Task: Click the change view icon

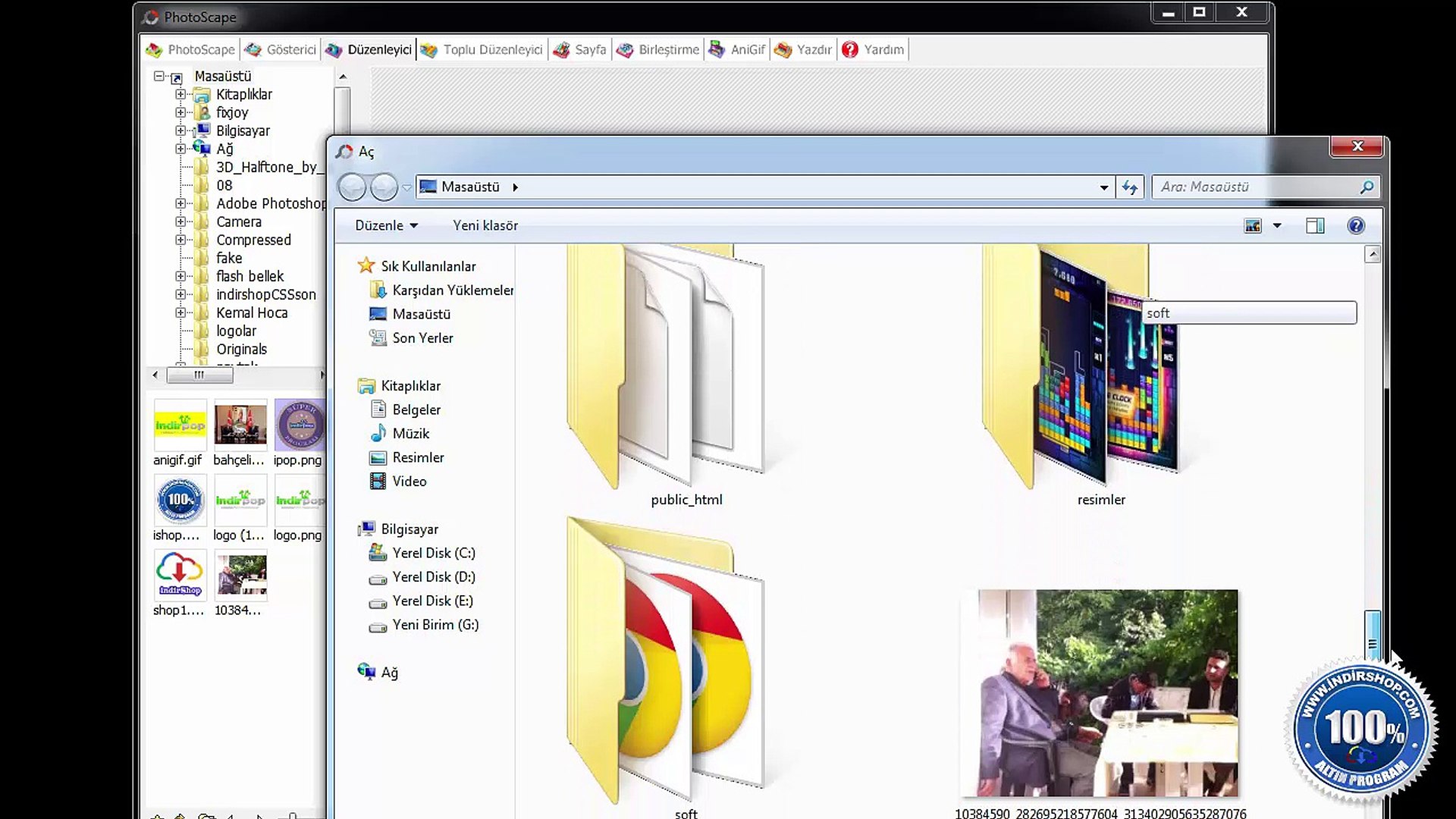Action: pos(1253,226)
